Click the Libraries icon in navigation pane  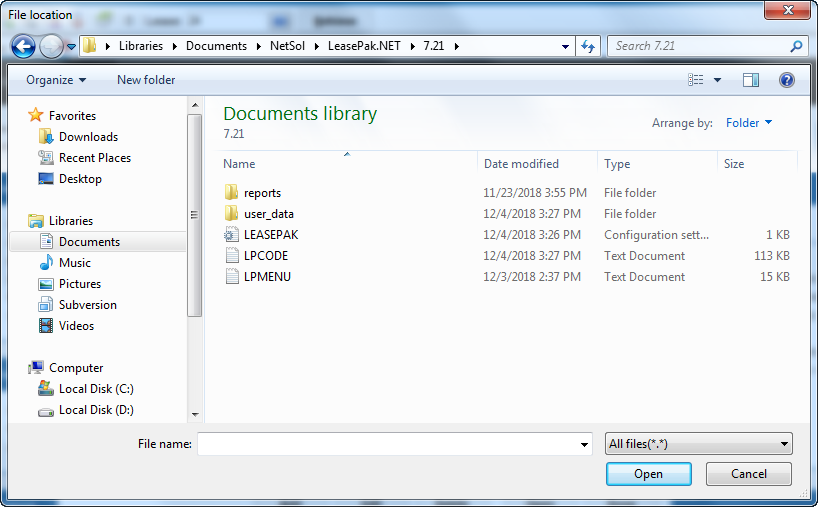35,221
